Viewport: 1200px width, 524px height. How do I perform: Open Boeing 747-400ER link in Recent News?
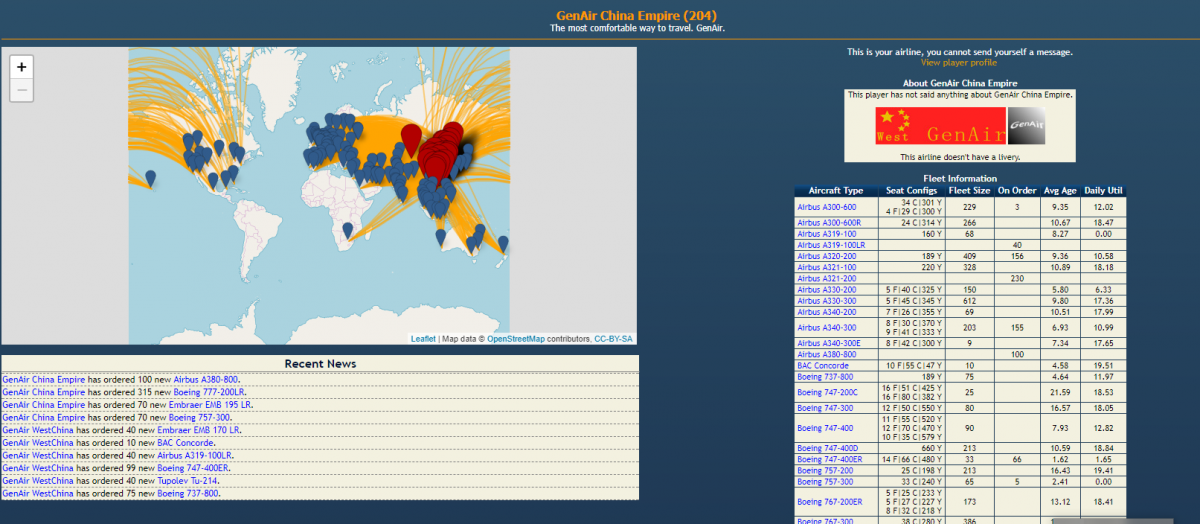click(x=193, y=468)
